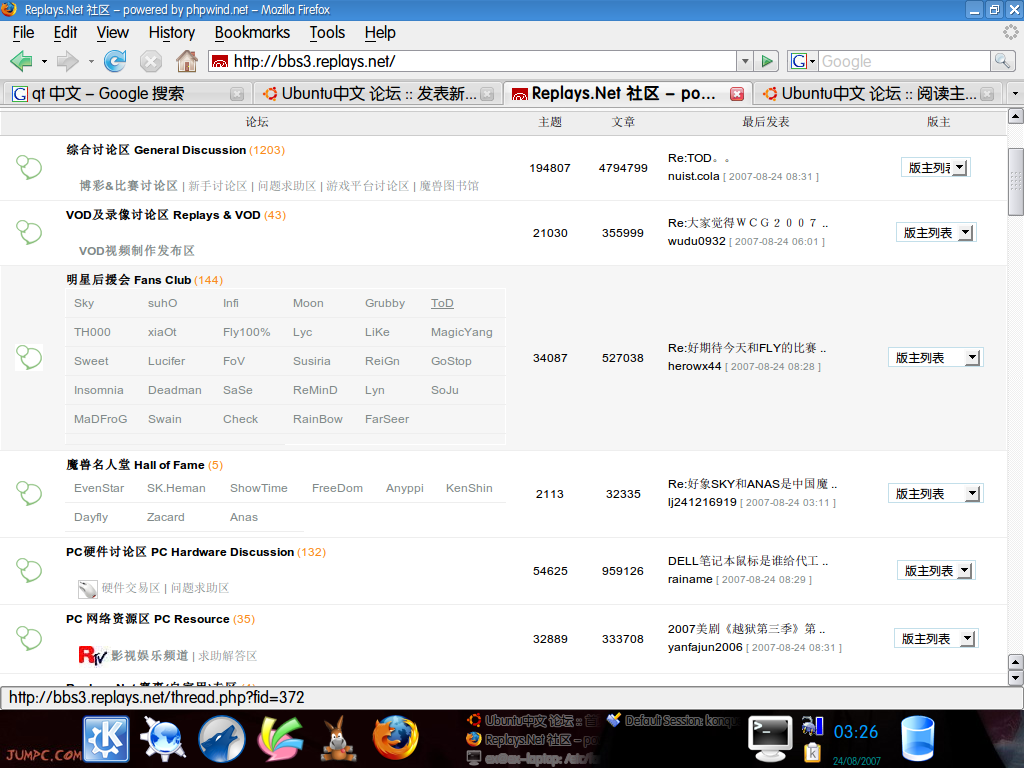1024x768 pixels.
Task: Open the PC Hardware Discussion forum link
Action: [x=180, y=552]
